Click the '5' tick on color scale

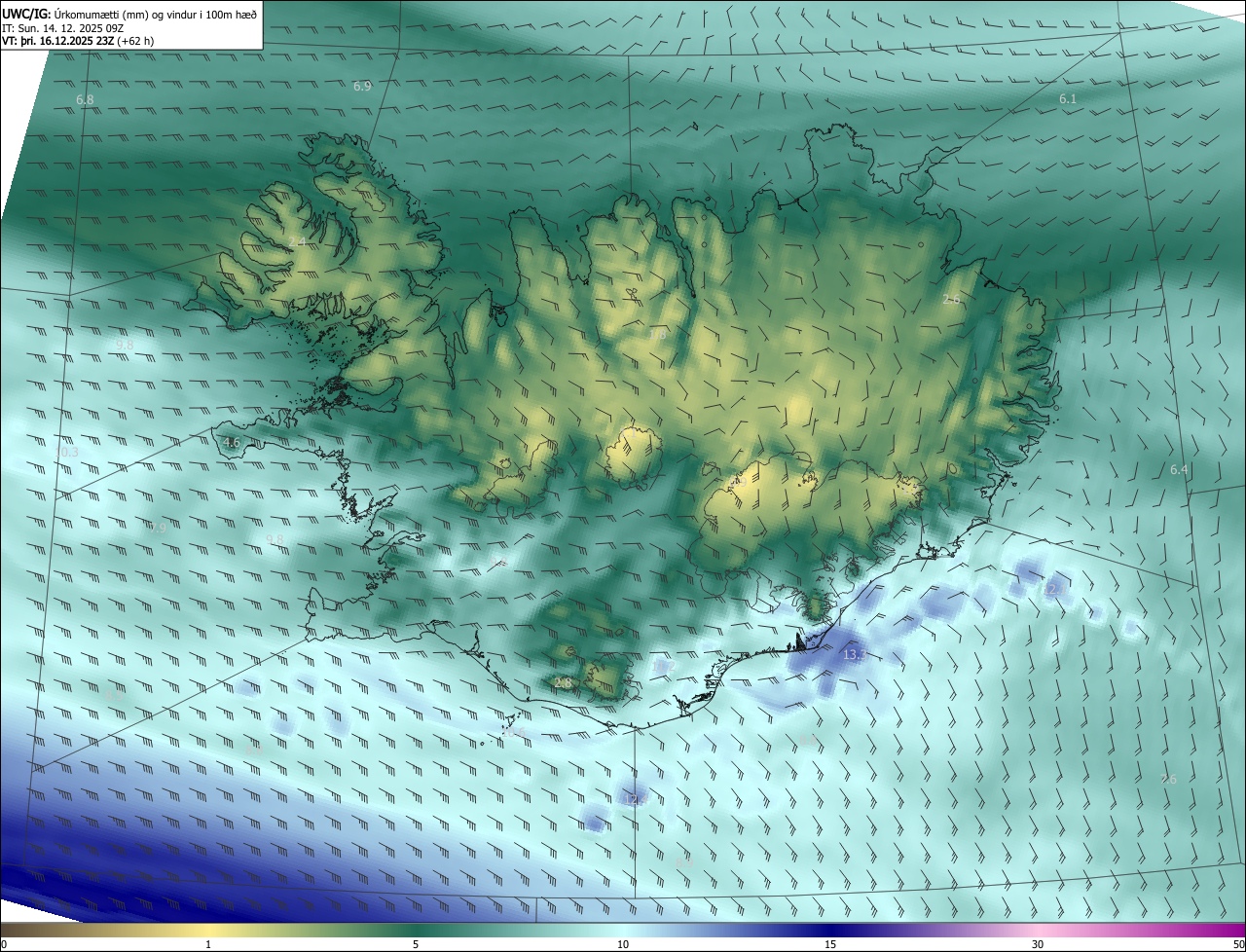click(x=416, y=944)
